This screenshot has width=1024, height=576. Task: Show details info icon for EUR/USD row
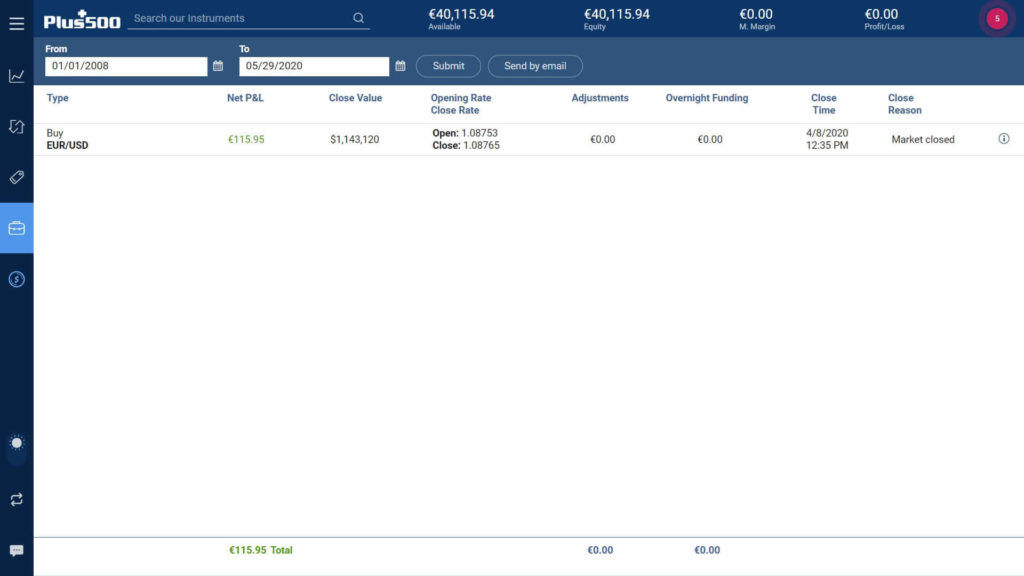[1004, 138]
